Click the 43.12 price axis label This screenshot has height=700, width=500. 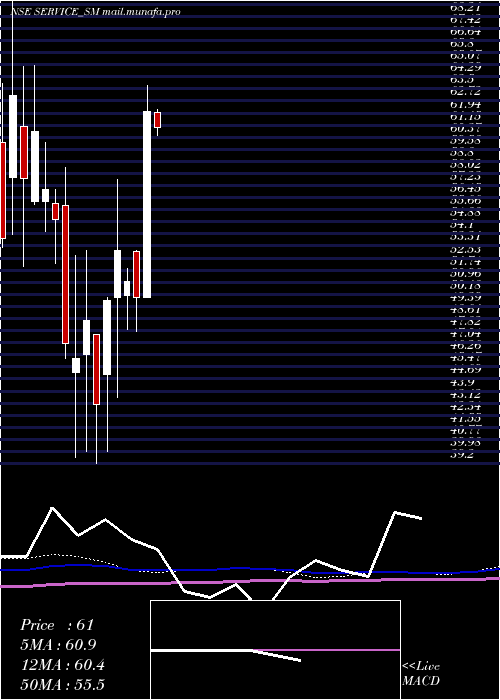click(x=466, y=395)
